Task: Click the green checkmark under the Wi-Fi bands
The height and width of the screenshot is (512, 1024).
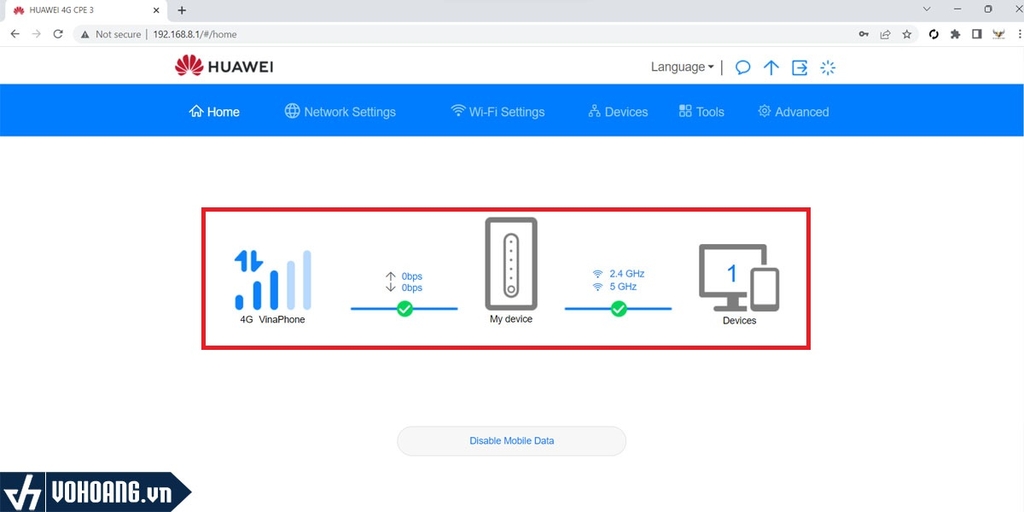Action: [618, 308]
